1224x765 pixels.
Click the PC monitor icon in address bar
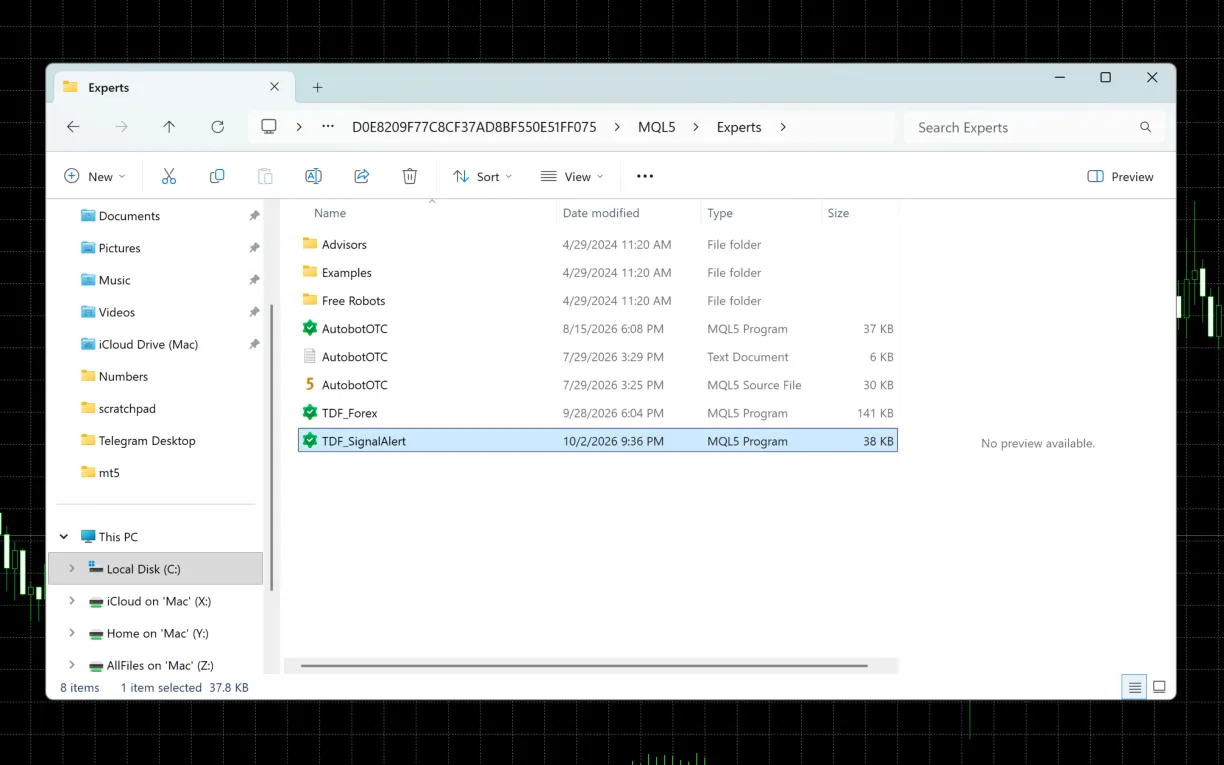coord(269,127)
